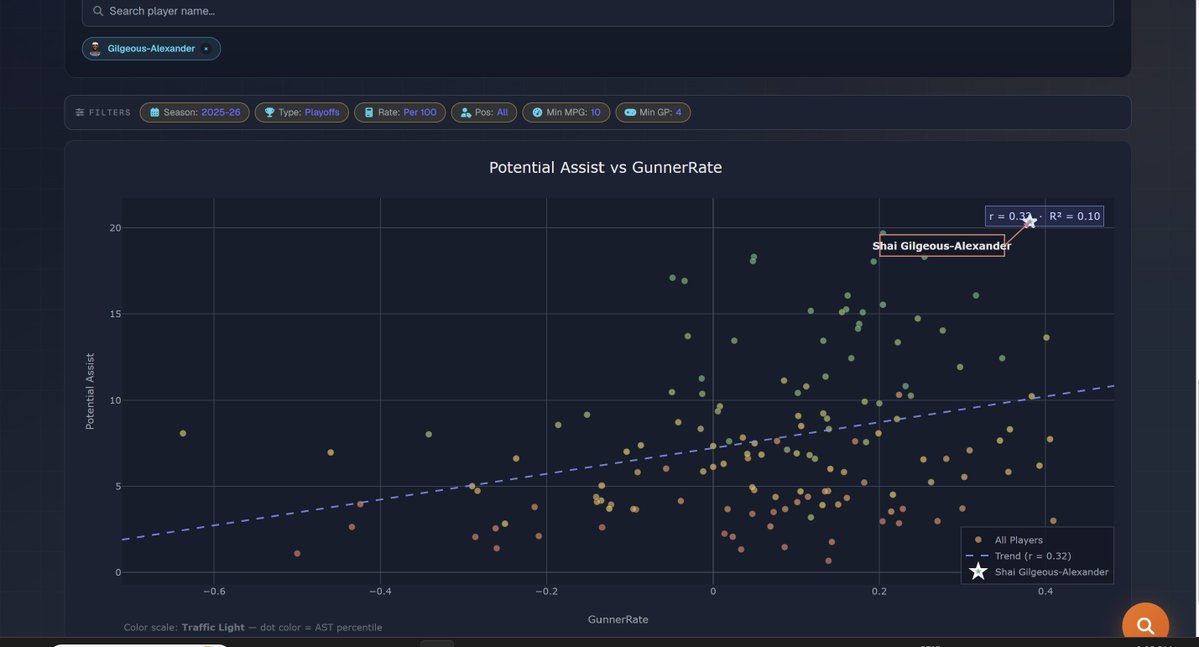Click the gamepad icon on the Min GP filter
This screenshot has width=1199, height=647.
tap(630, 112)
